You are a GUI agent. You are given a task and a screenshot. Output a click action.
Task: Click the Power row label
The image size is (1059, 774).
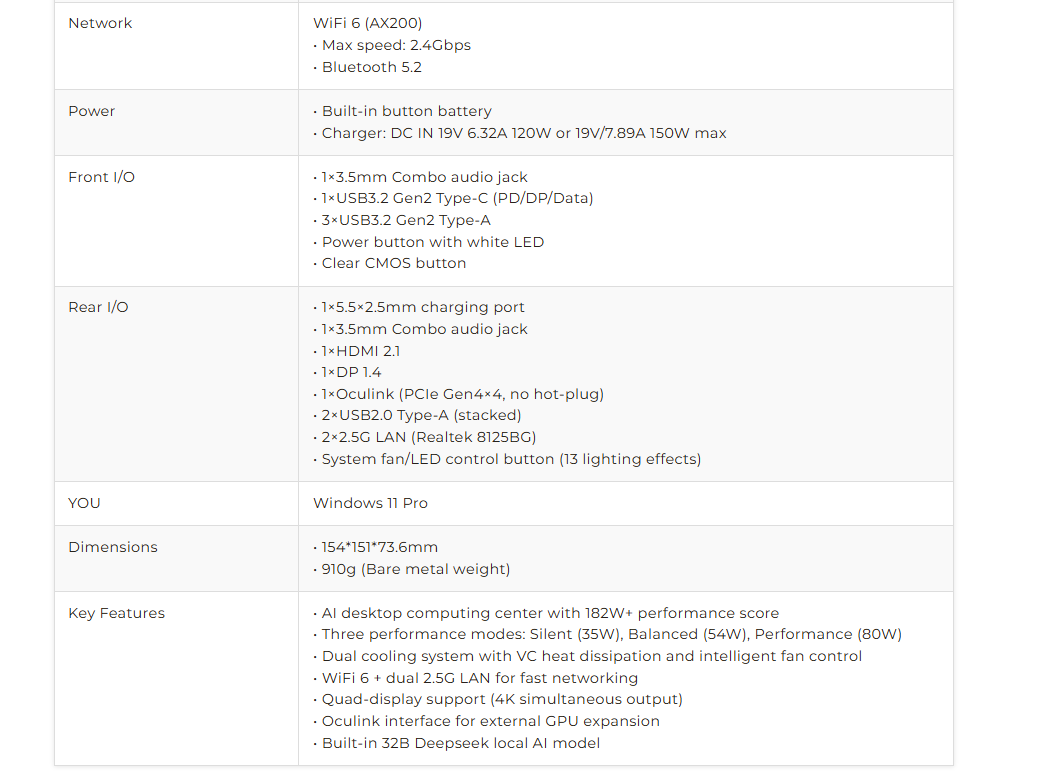91,111
